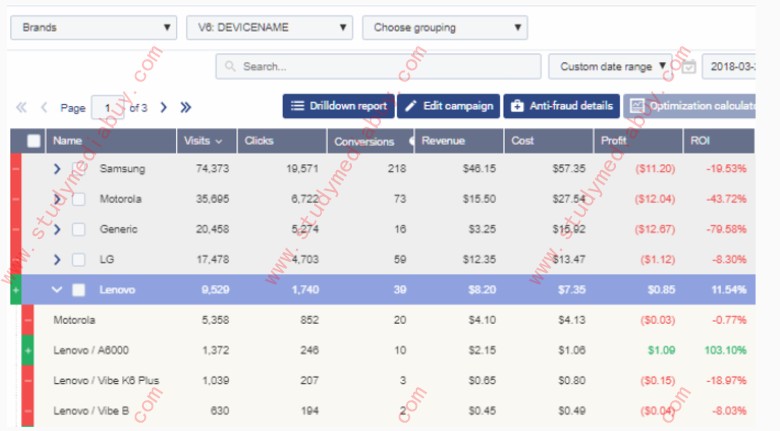Screen dimensions: 780x431
Task: Expand the LG row
Action: tap(57, 259)
